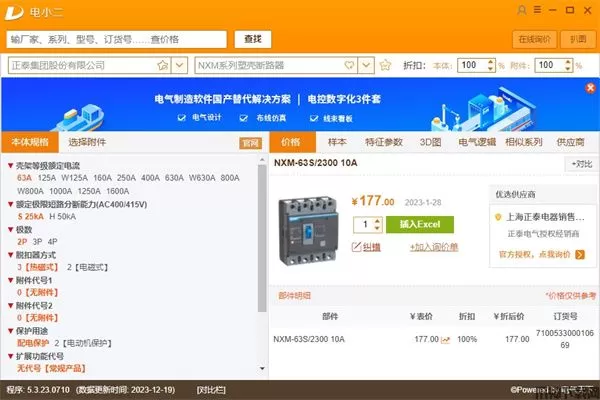Click the 在线询价 button

pyautogui.click(x=534, y=39)
